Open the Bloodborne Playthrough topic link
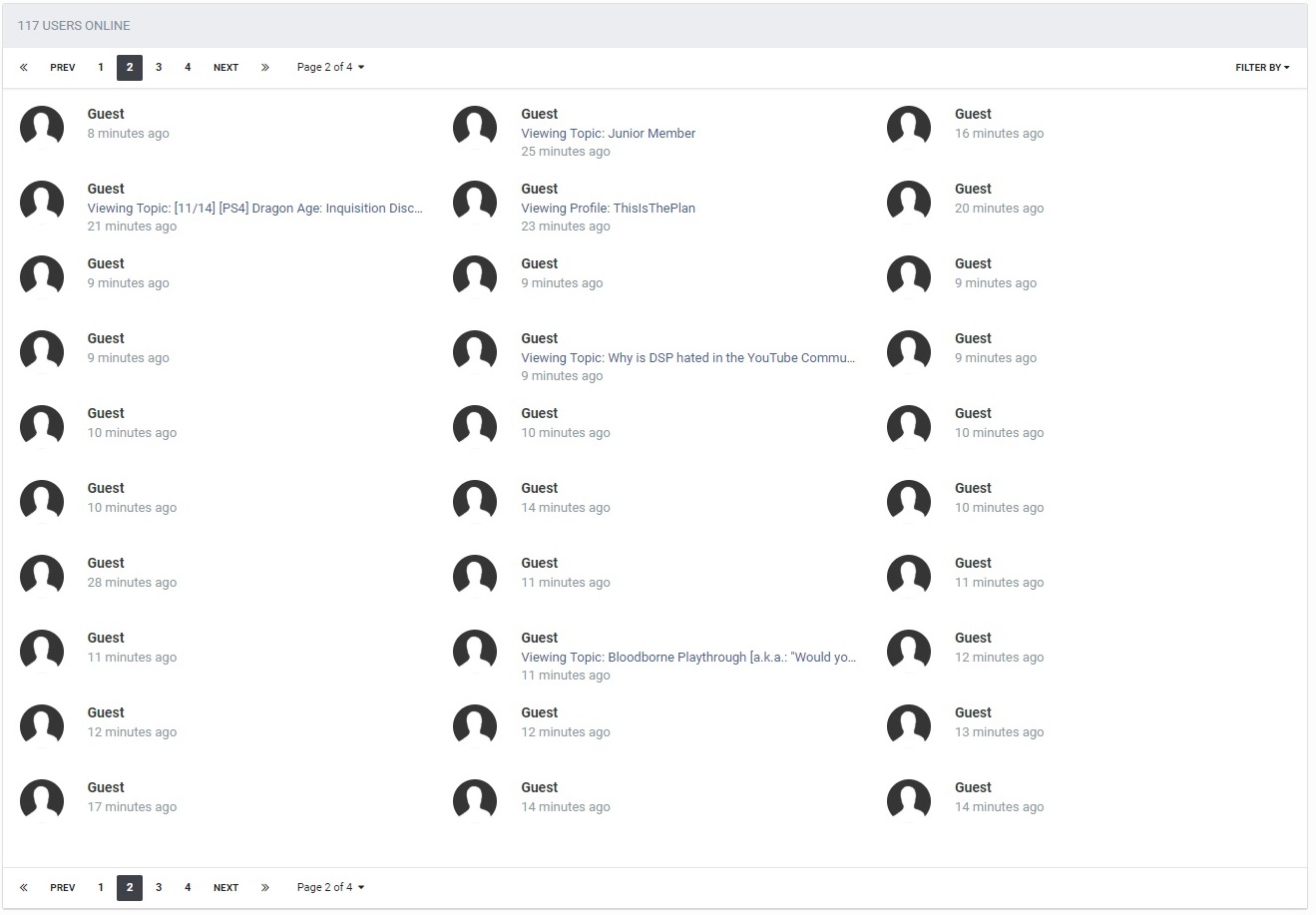The width and height of the screenshot is (1316, 915). tap(688, 658)
